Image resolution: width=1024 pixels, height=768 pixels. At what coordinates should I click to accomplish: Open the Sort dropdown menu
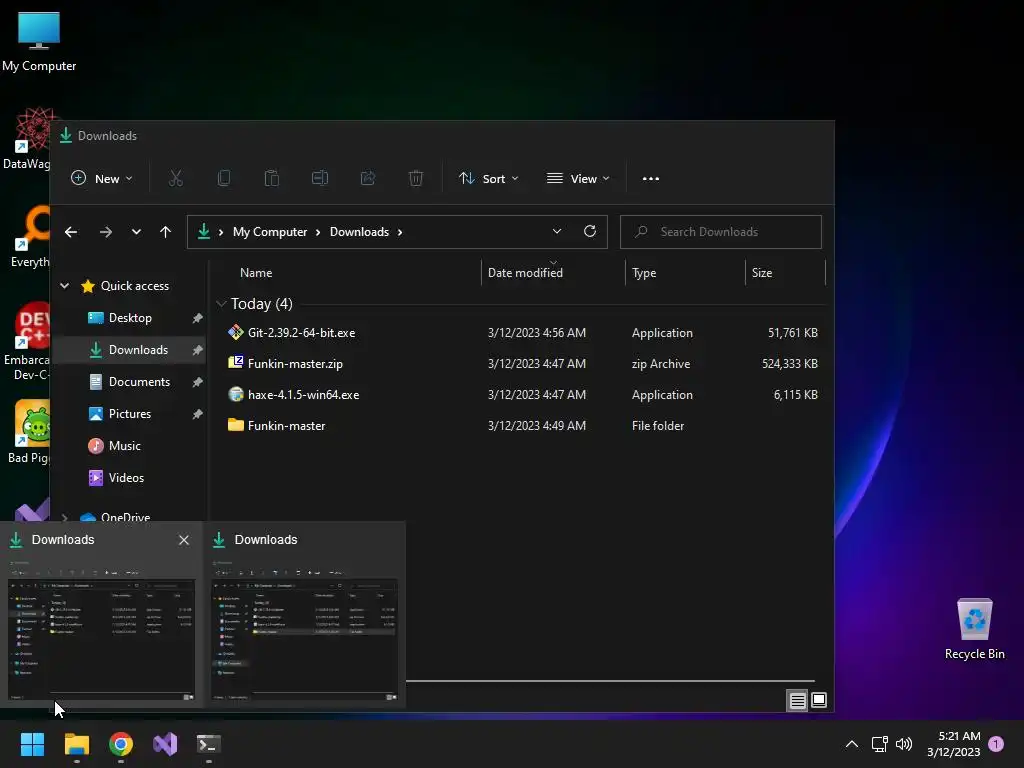tap(488, 178)
